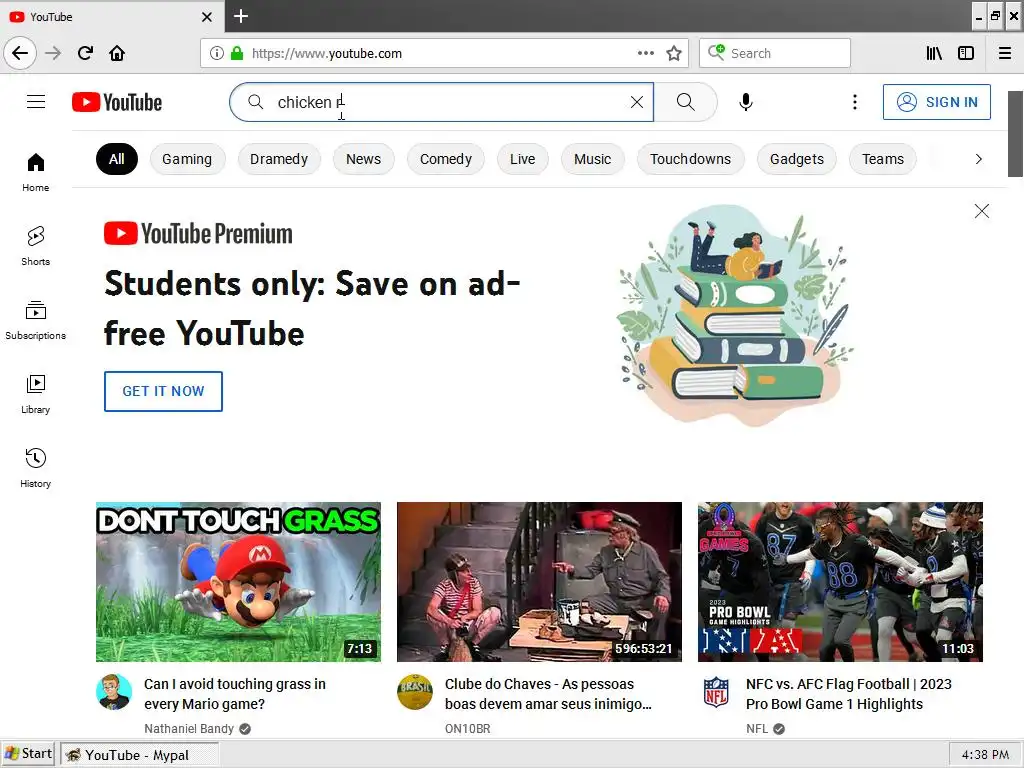Open title 'Can I avoid touching grass' video

click(235, 694)
